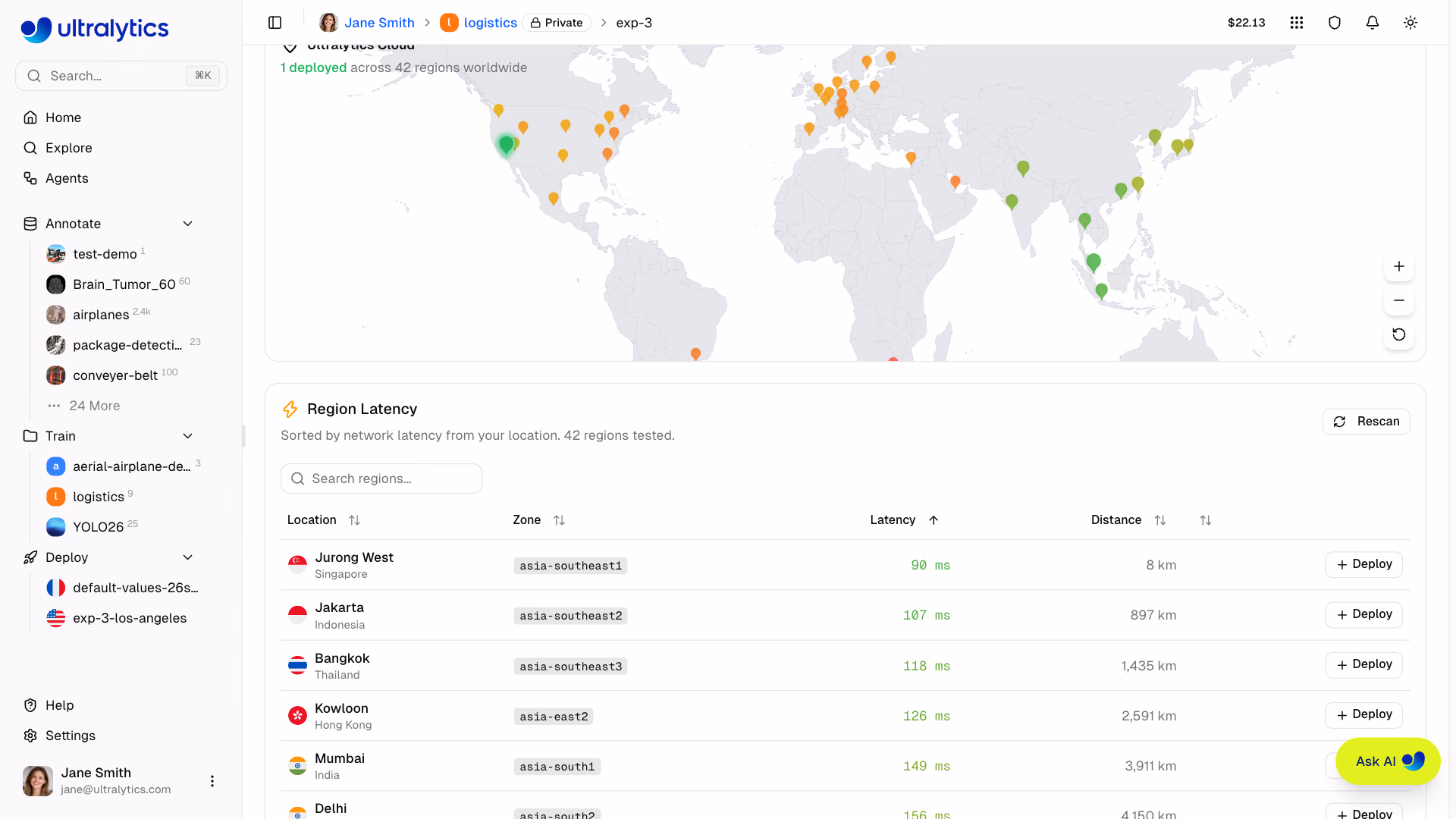
Task: Open Settings page
Action: (70, 736)
